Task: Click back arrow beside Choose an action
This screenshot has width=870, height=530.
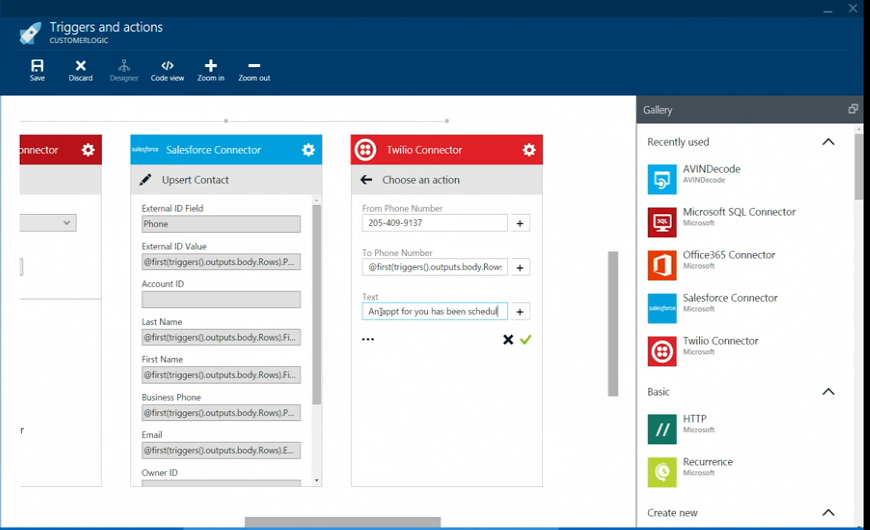Action: tap(366, 180)
